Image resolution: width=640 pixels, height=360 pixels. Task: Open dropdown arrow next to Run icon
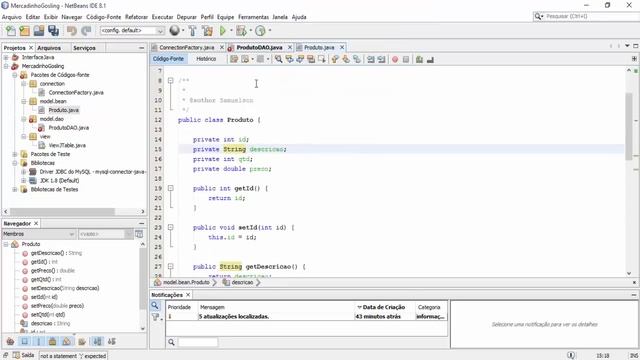tap(231, 31)
